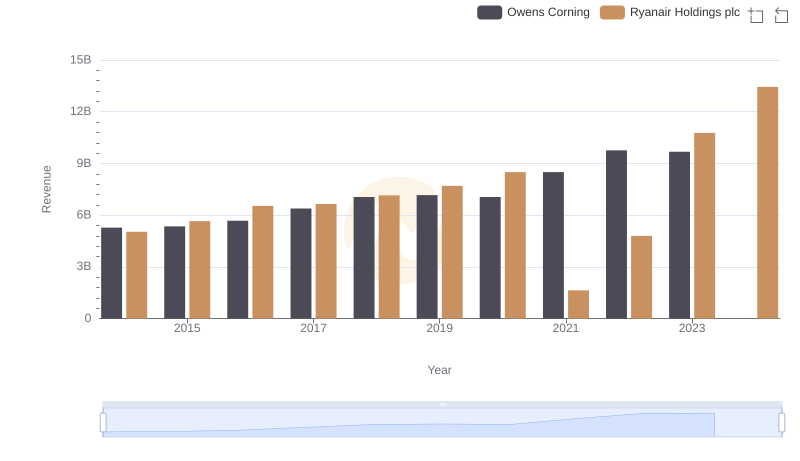Image resolution: width=800 pixels, height=461 pixels.
Task: Select the Ryanair bar between 2019 and 2021
Action: [x=515, y=245]
